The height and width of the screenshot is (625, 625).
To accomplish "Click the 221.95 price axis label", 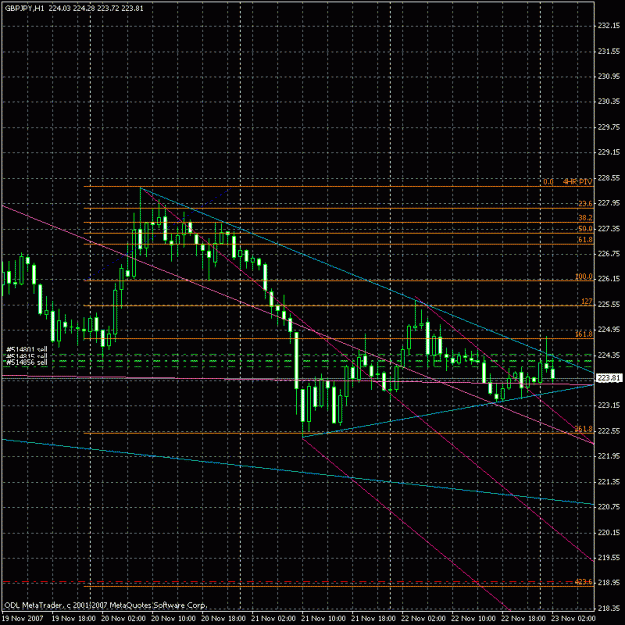I will 609,456.
